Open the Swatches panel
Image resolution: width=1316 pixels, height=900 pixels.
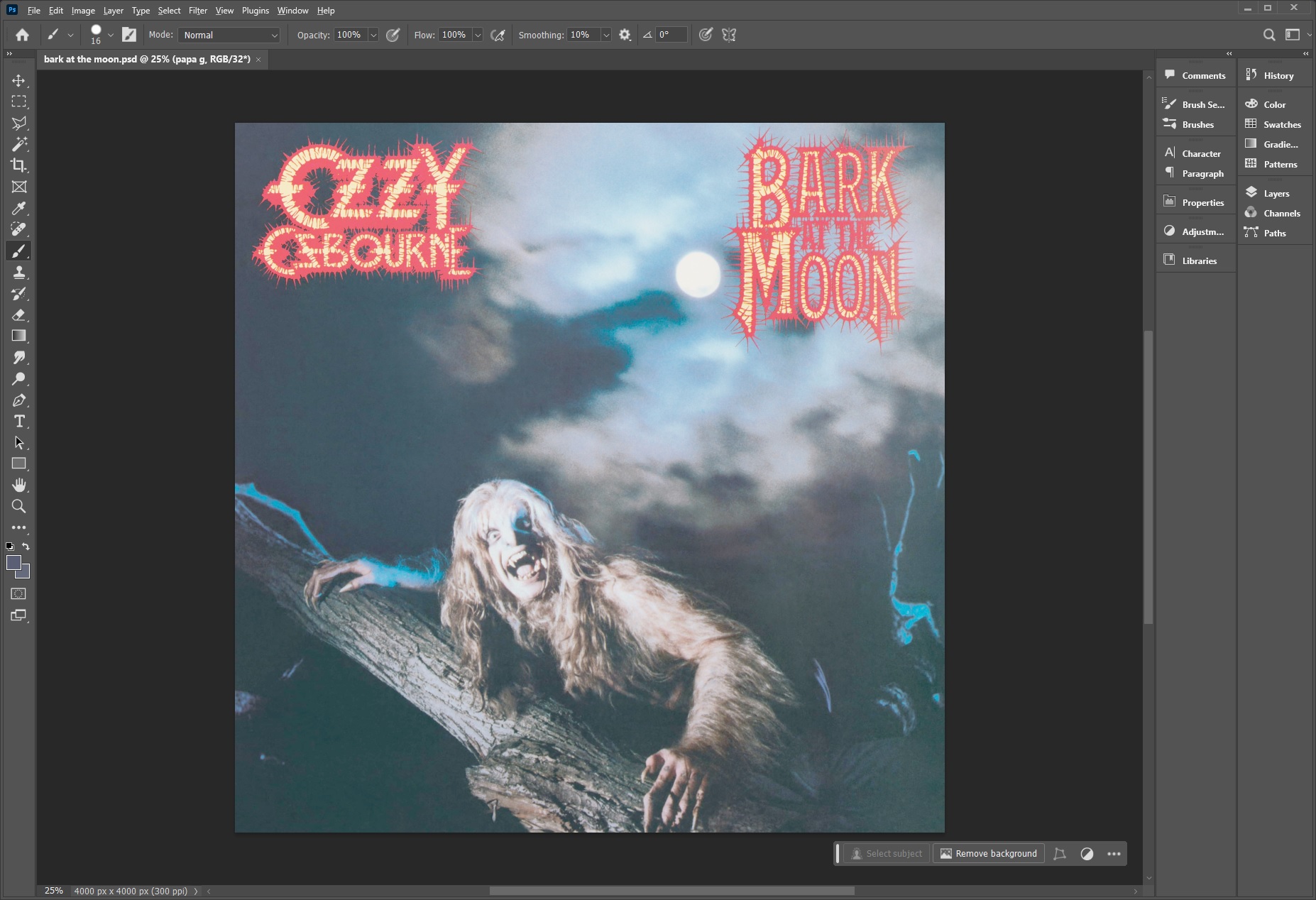(x=1276, y=124)
